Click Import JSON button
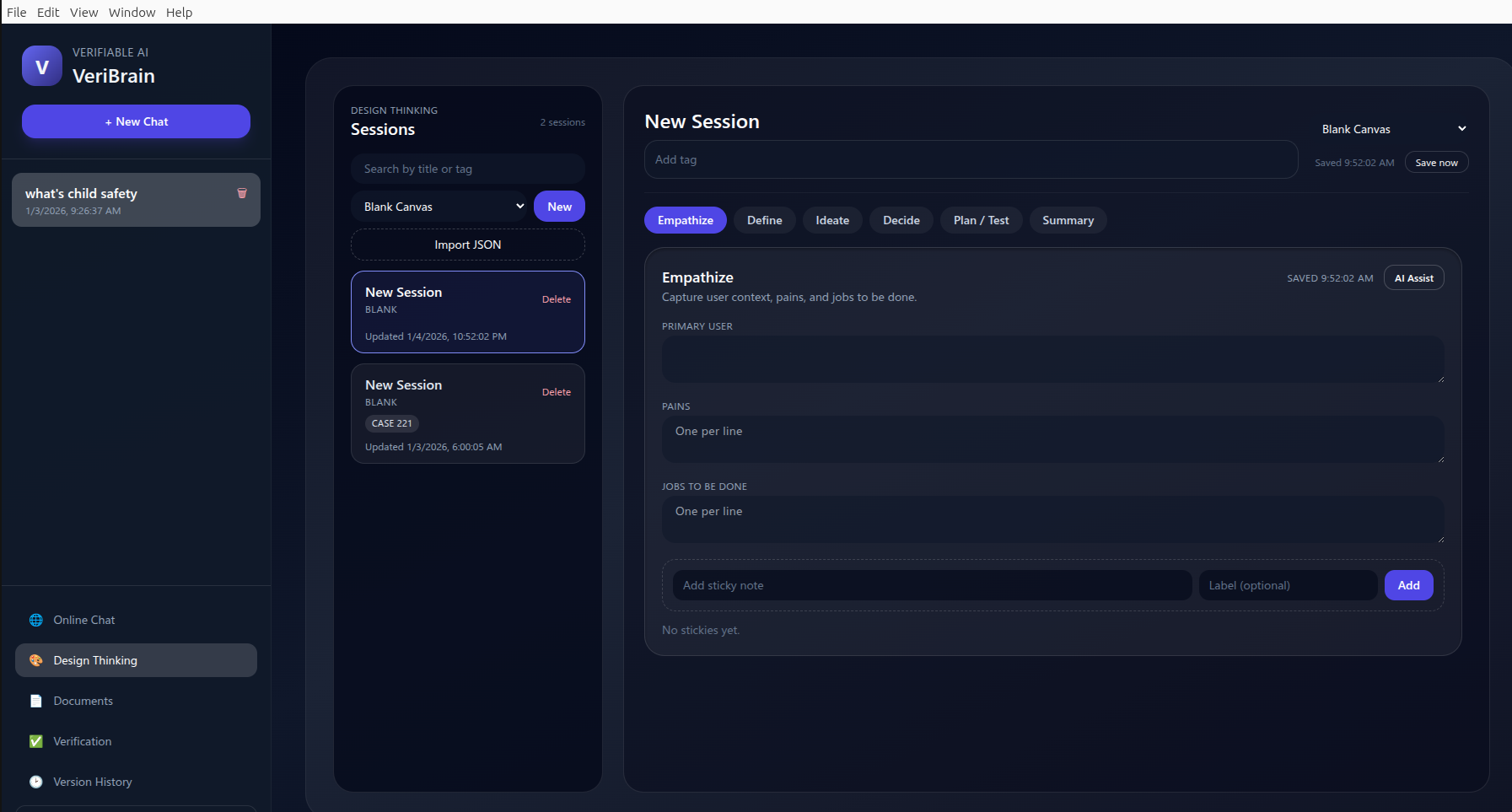 pos(467,245)
